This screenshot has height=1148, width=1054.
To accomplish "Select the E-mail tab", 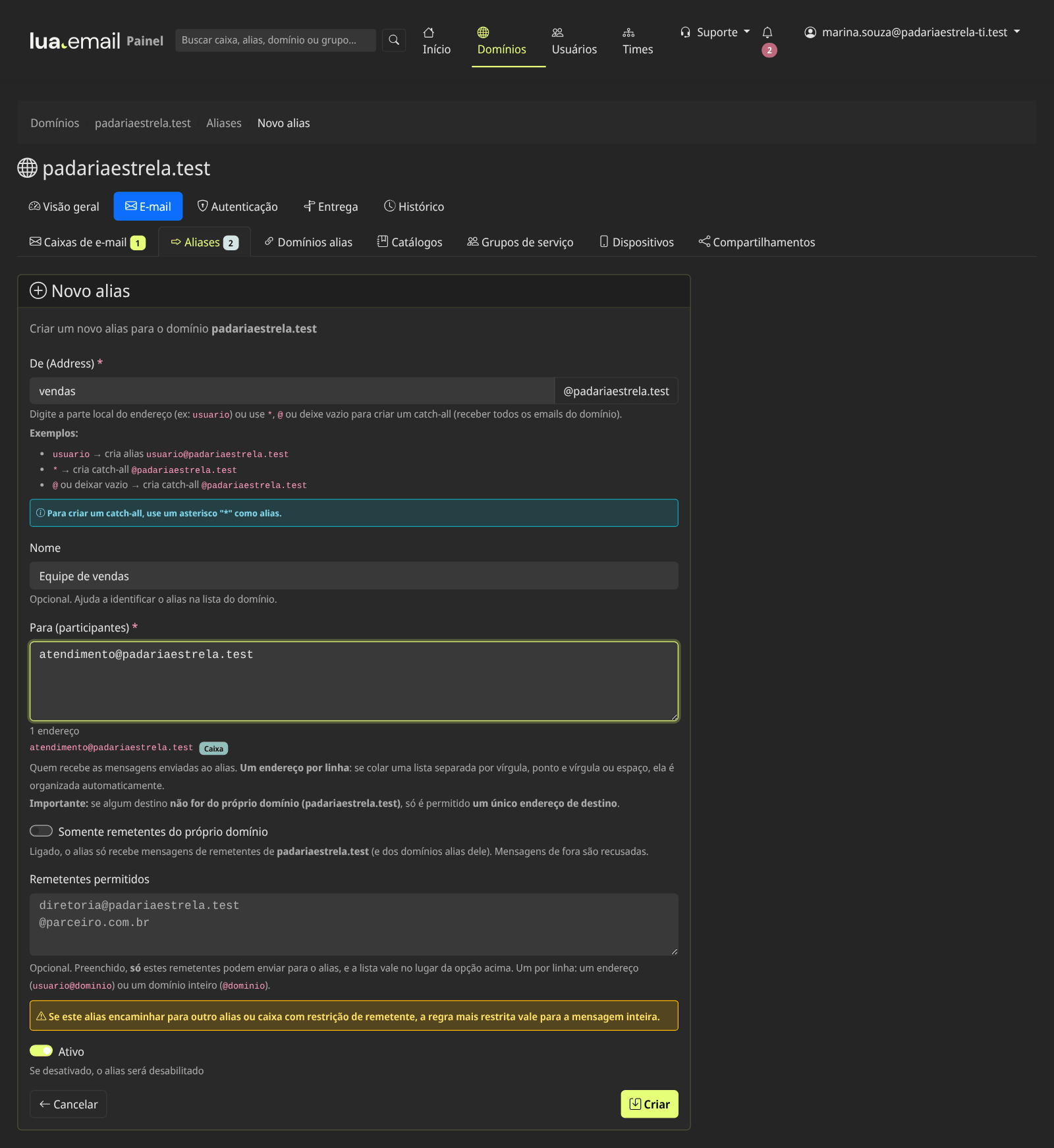I will [x=148, y=207].
